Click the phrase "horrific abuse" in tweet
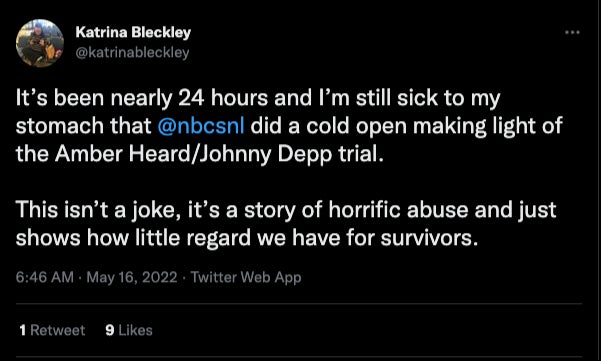 click(x=399, y=210)
